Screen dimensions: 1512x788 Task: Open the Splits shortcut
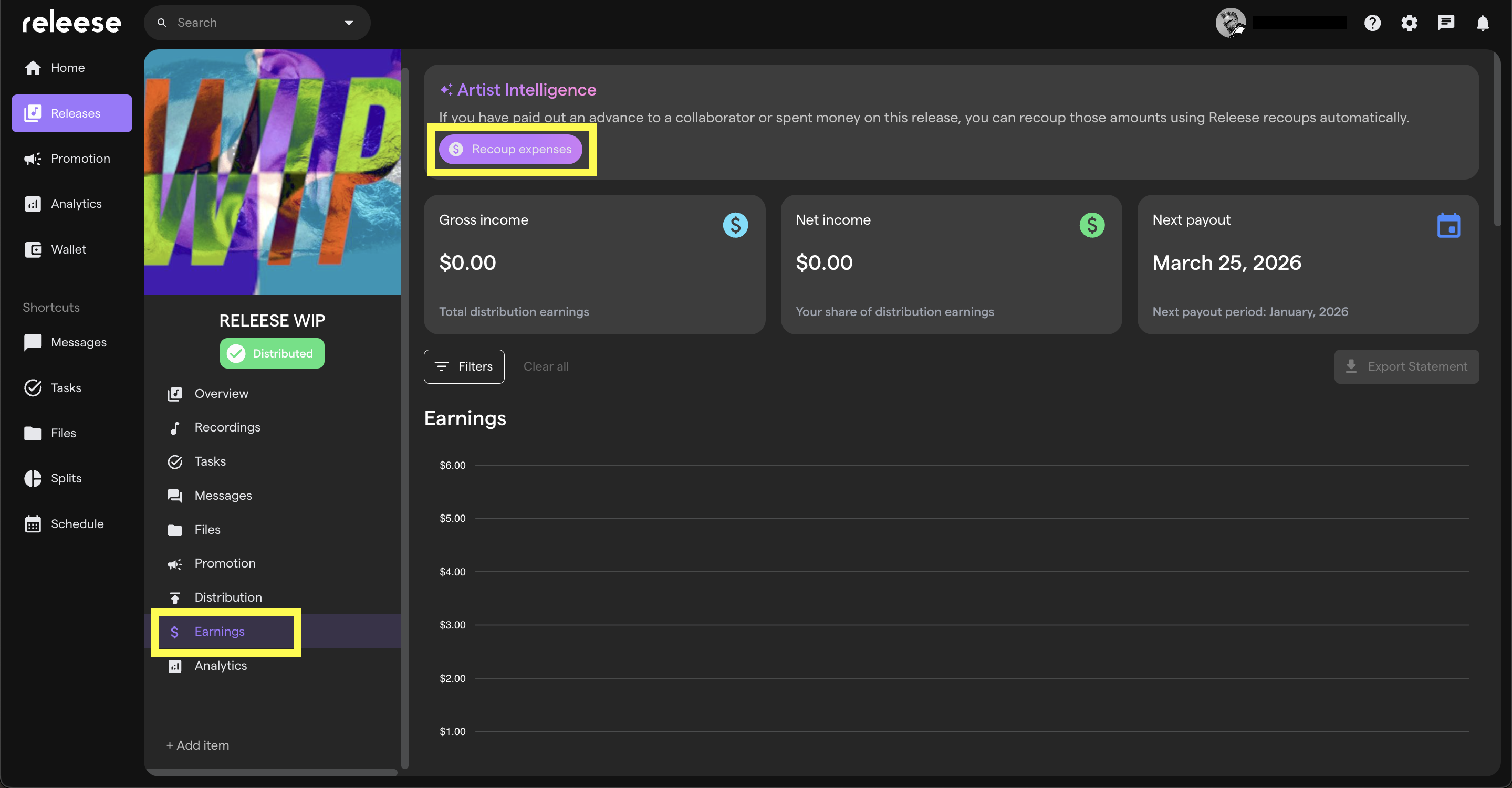pyautogui.click(x=71, y=478)
